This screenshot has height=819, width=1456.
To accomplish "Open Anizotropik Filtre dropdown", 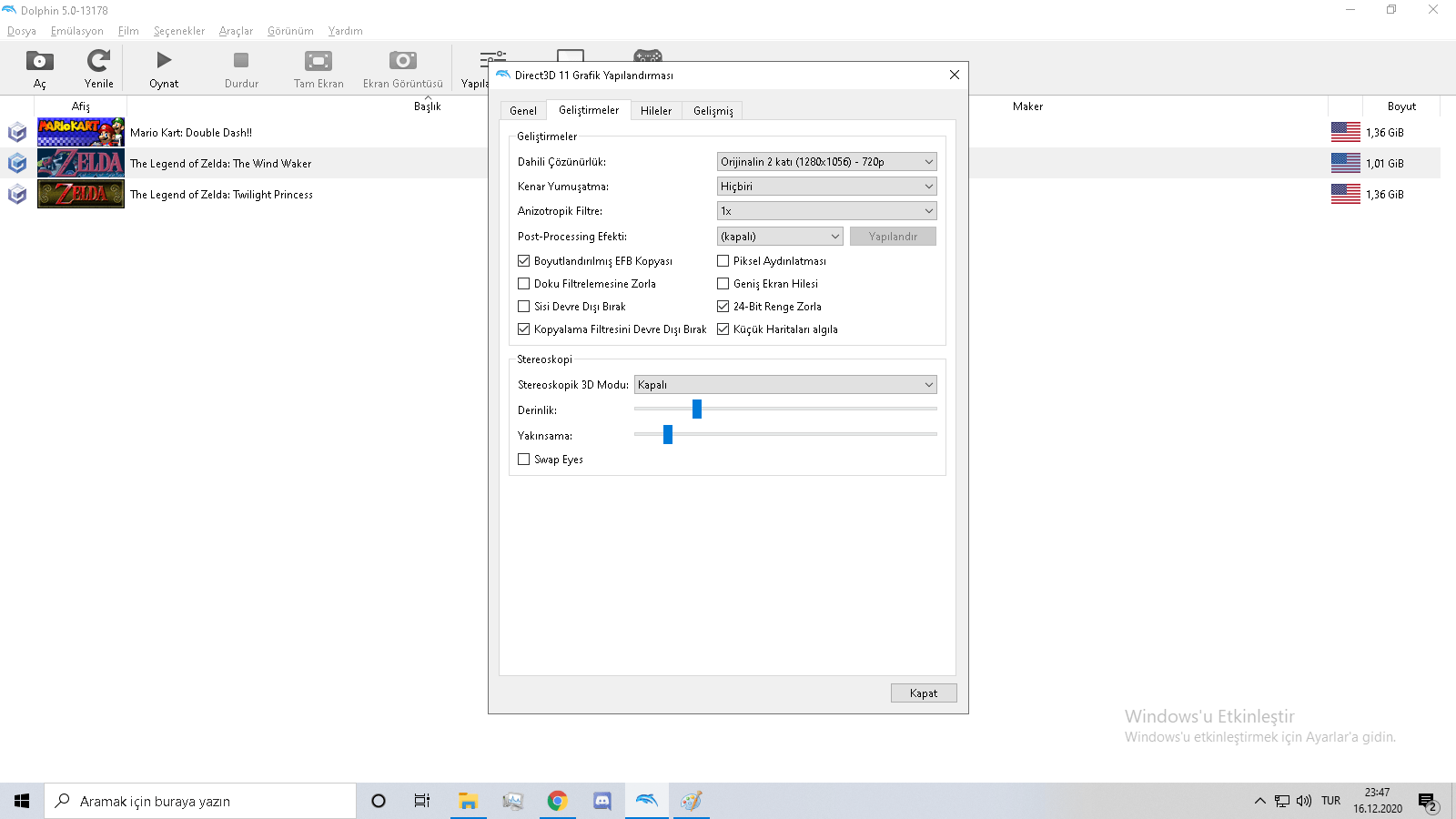I will [826, 211].
